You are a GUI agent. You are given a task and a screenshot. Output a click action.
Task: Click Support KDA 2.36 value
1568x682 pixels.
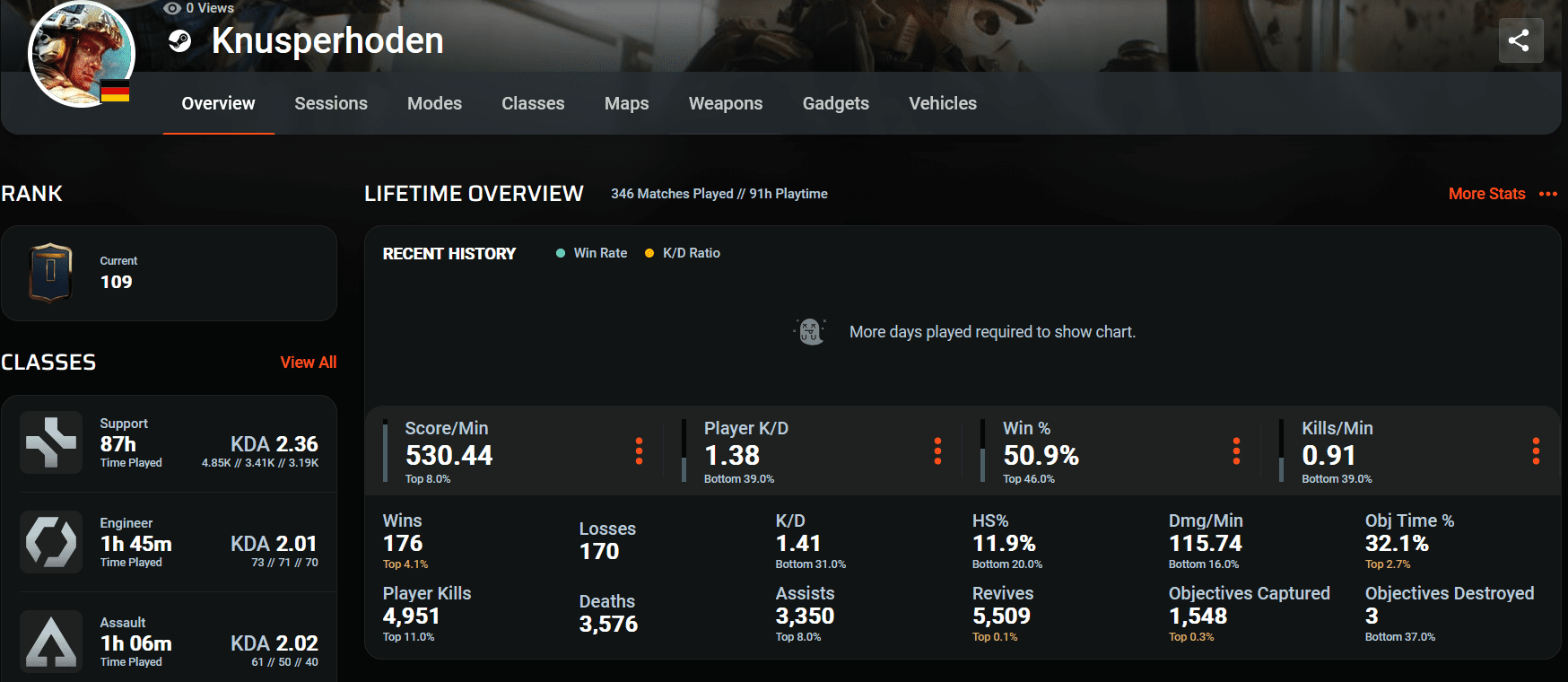click(274, 444)
